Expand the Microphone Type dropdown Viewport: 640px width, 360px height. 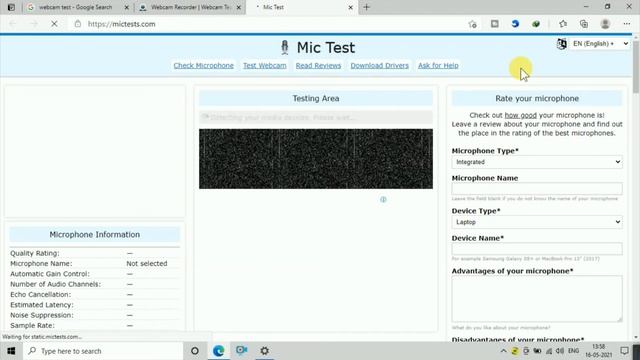(537, 162)
